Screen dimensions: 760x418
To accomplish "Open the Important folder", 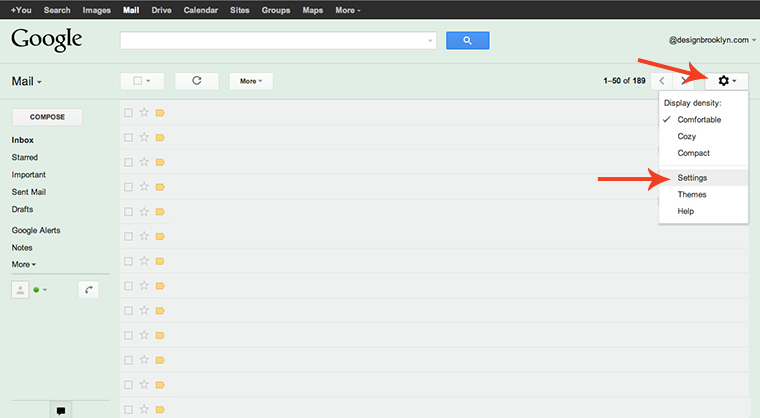I will (x=29, y=175).
